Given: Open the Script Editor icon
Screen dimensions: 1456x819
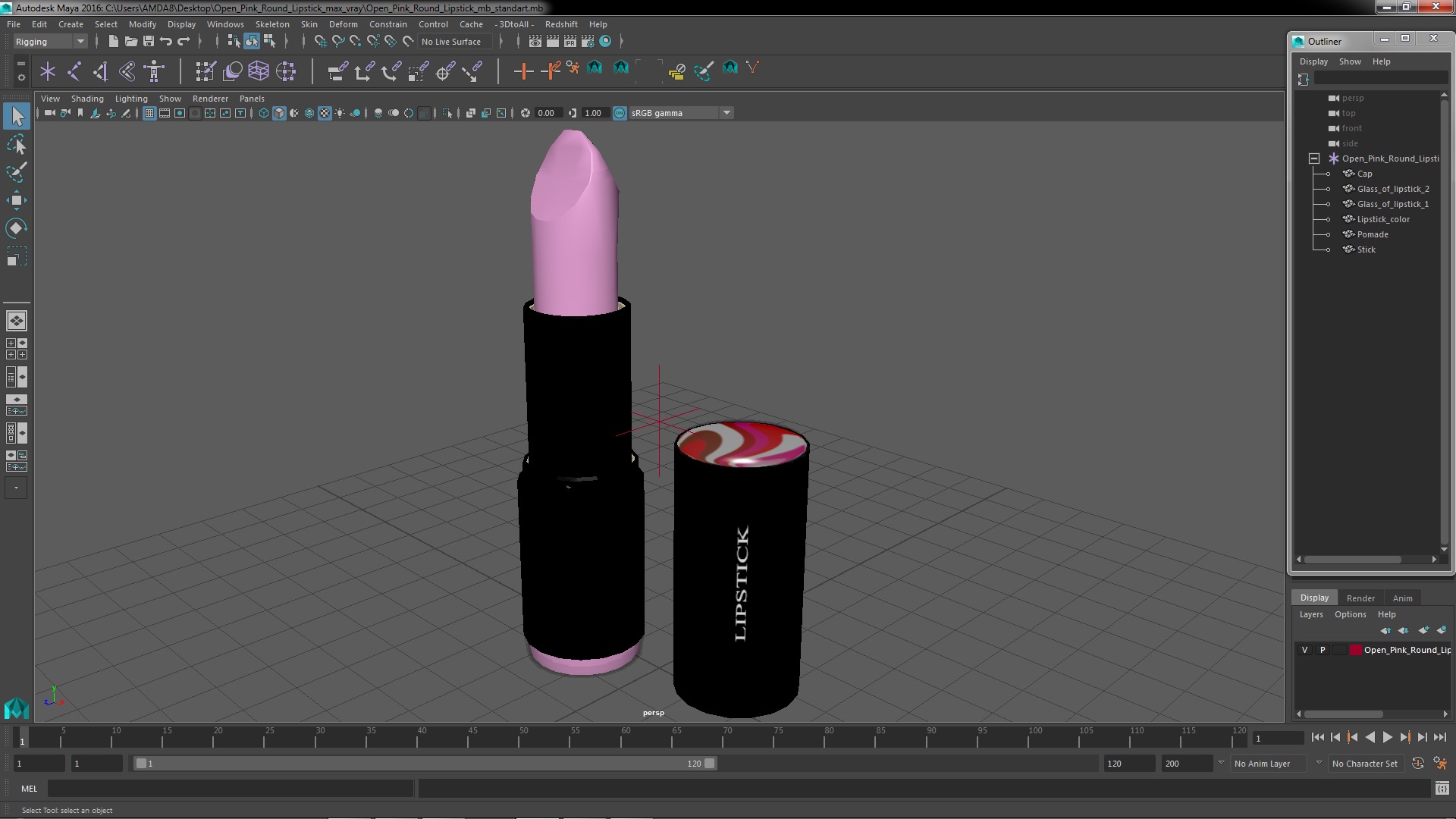Looking at the screenshot, I should pos(1442,789).
